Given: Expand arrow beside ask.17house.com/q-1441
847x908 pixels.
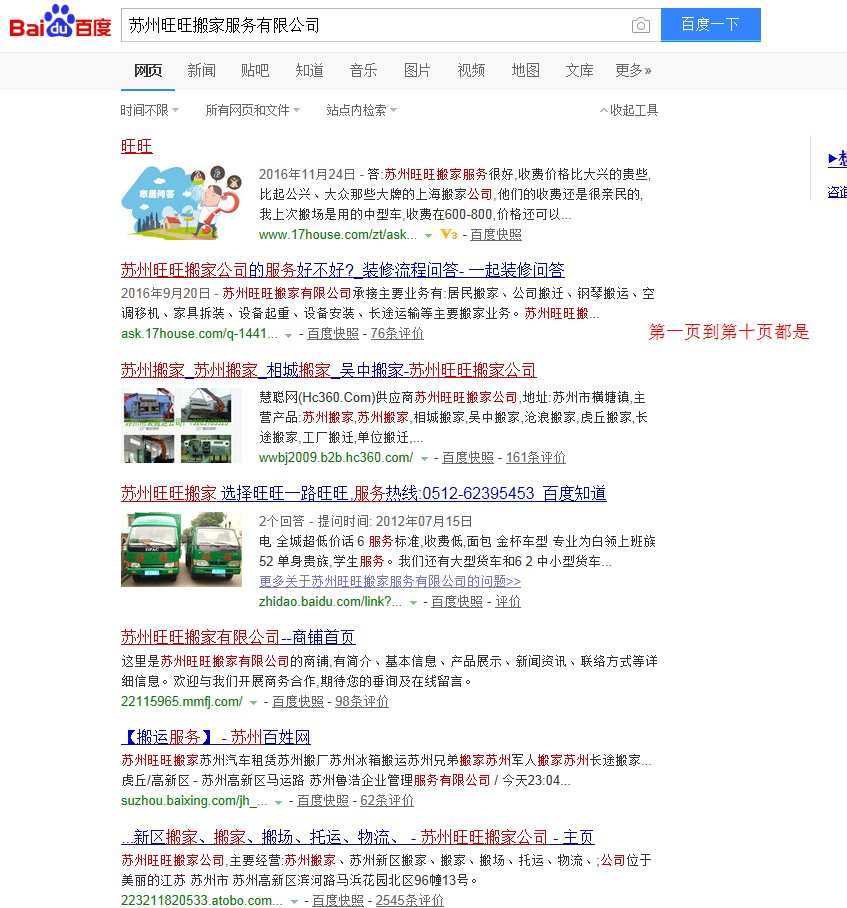Looking at the screenshot, I should pos(288,335).
